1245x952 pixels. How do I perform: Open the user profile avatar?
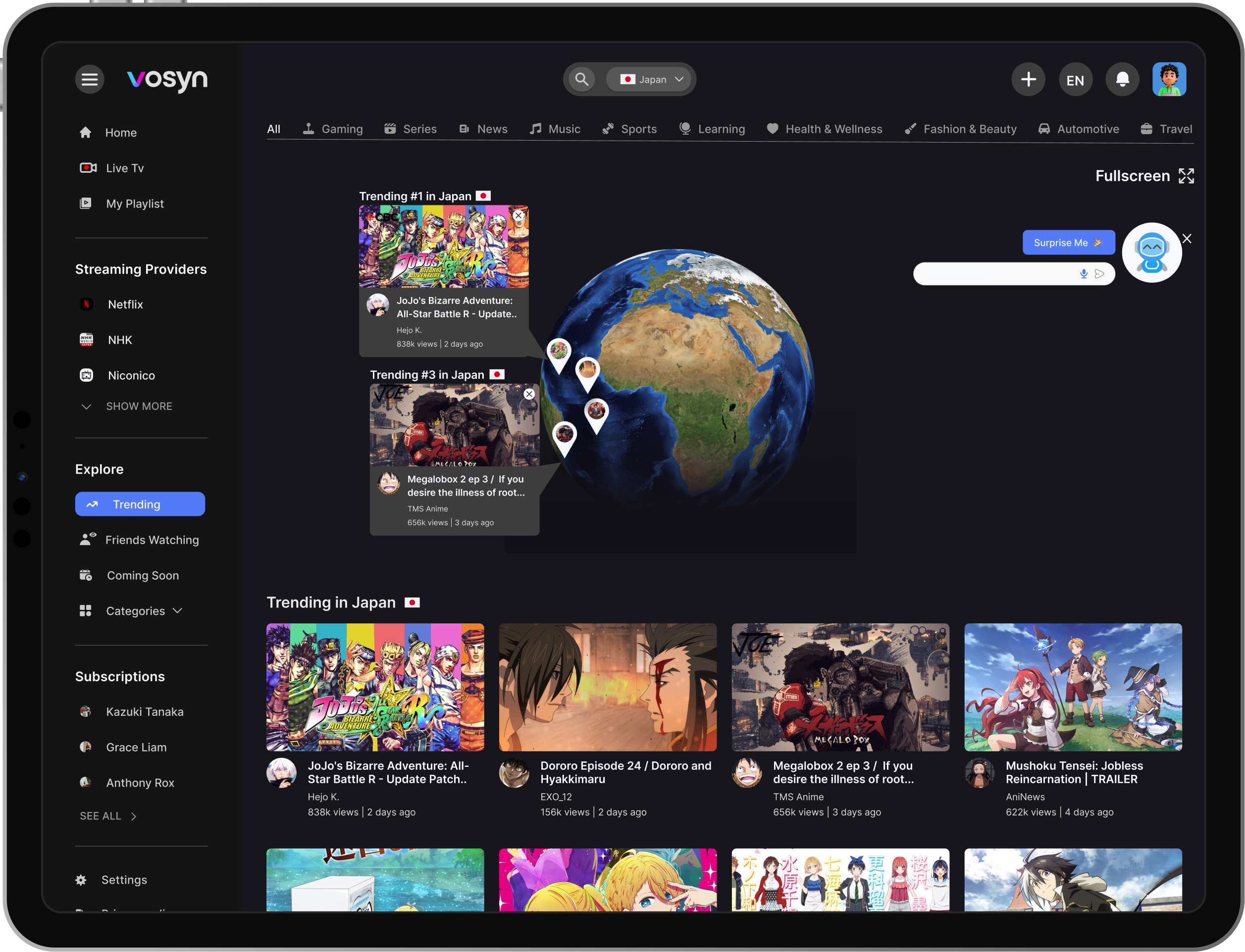pos(1169,79)
